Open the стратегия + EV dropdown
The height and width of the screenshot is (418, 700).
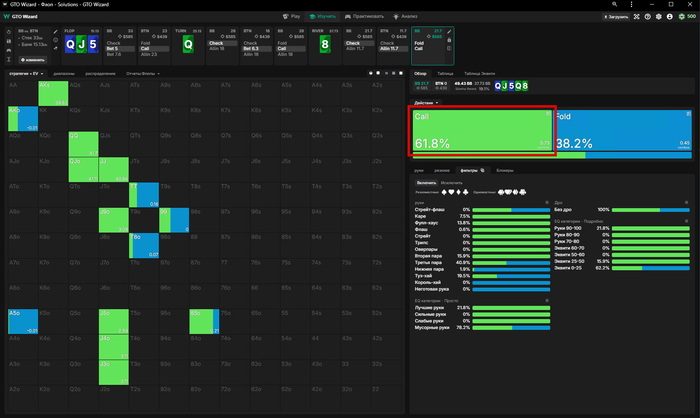25,72
